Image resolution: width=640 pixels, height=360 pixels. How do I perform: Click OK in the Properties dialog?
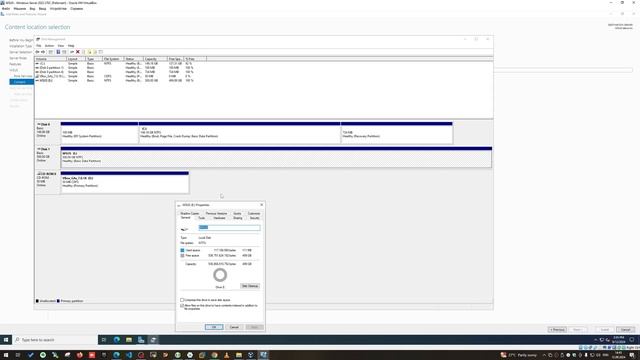tap(214, 327)
